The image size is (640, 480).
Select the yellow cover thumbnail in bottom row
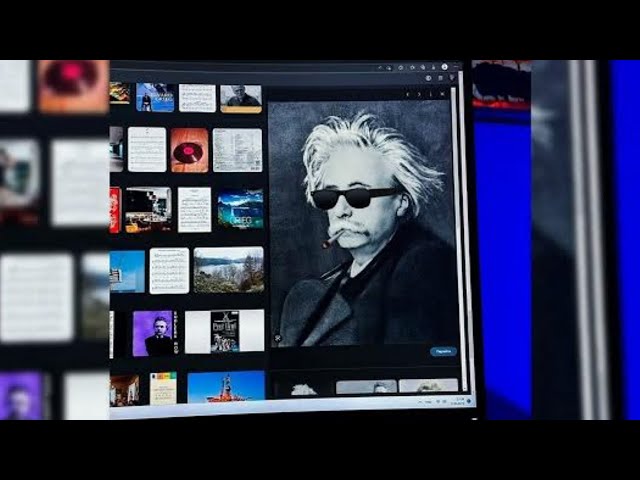163,388
